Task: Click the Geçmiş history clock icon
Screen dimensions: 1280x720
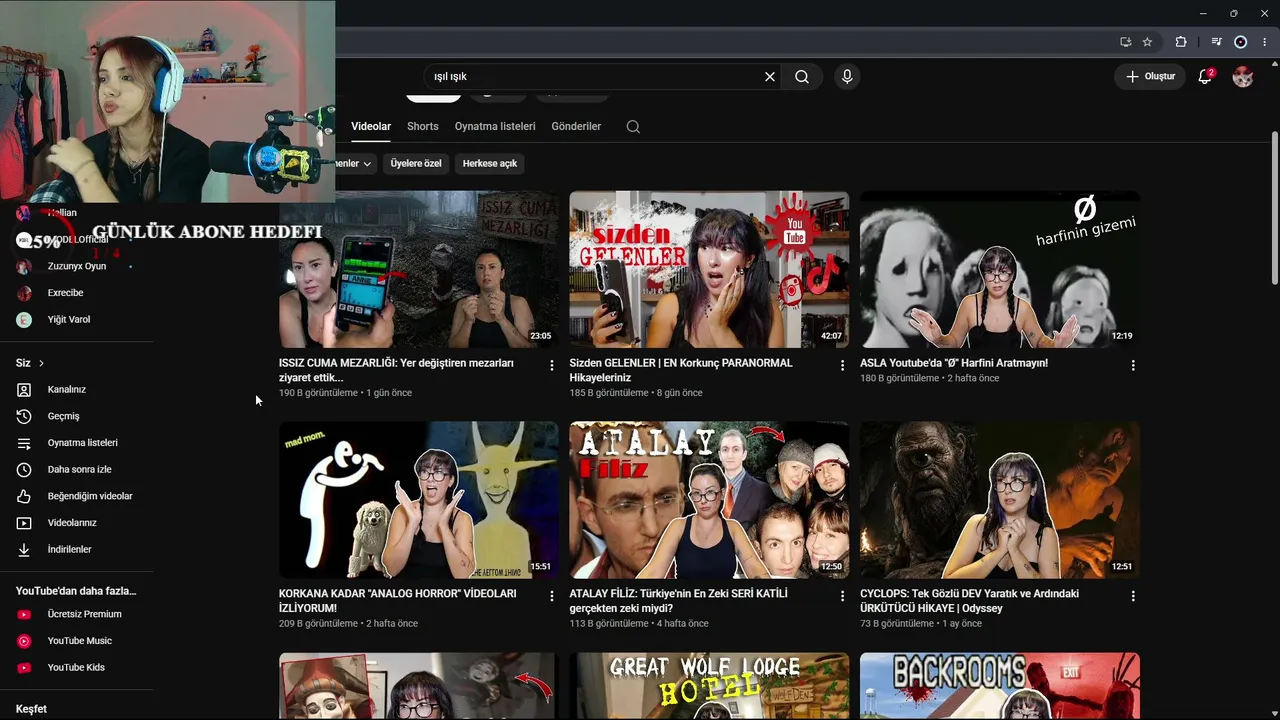Action: [24, 416]
